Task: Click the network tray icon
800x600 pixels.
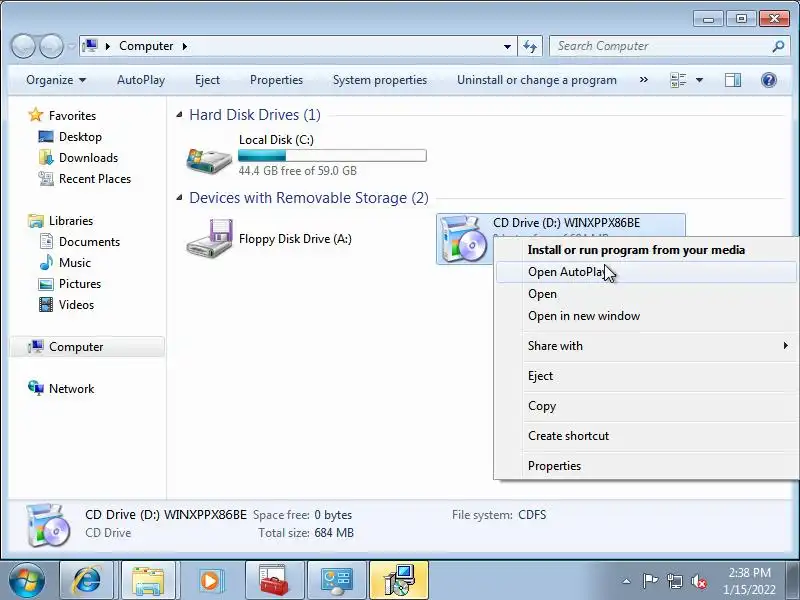Action: click(675, 581)
